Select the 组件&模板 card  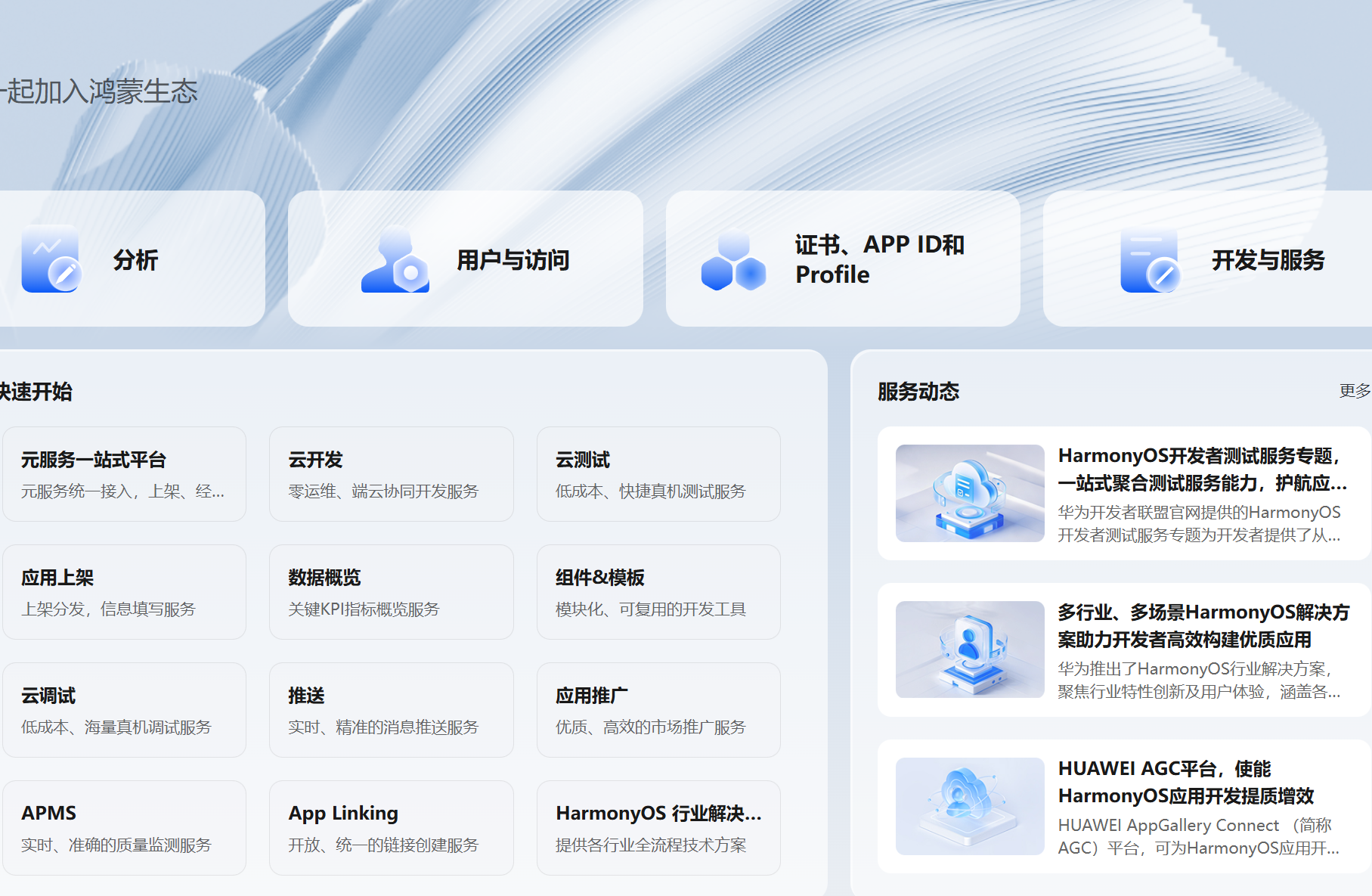click(658, 592)
